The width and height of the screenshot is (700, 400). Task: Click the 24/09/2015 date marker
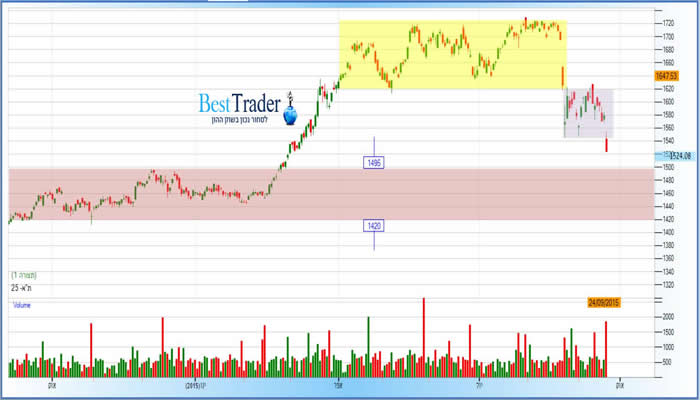605,301
